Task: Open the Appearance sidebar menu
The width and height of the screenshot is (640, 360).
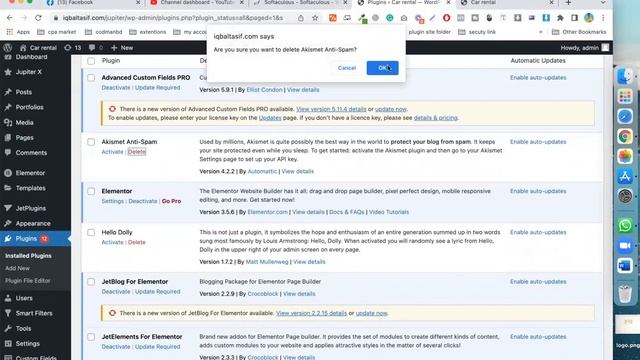Action: (x=33, y=223)
